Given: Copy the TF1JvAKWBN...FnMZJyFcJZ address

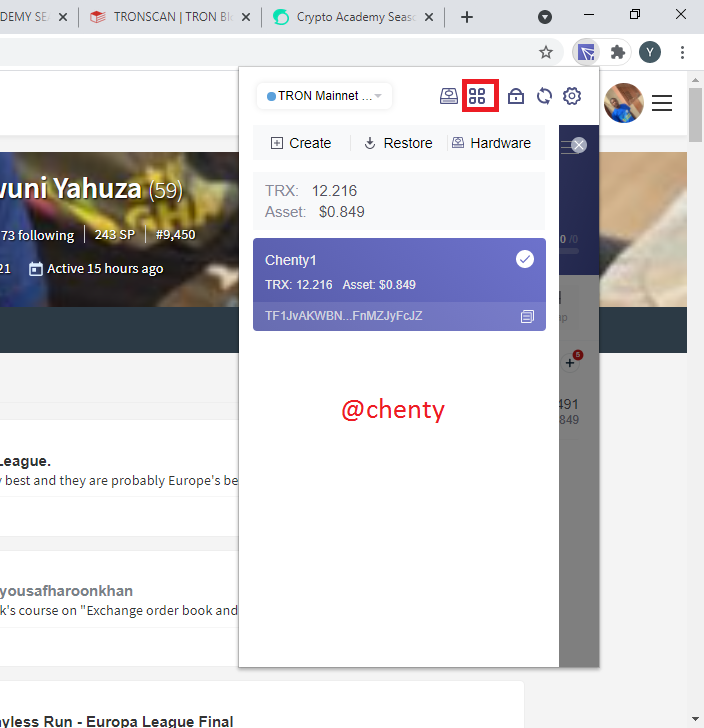Looking at the screenshot, I should tap(527, 317).
